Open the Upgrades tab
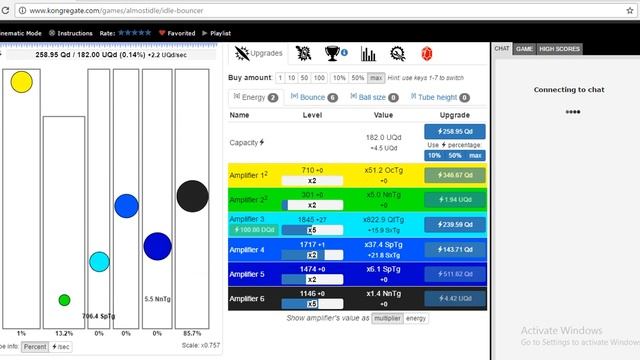The height and width of the screenshot is (360, 640). (258, 53)
